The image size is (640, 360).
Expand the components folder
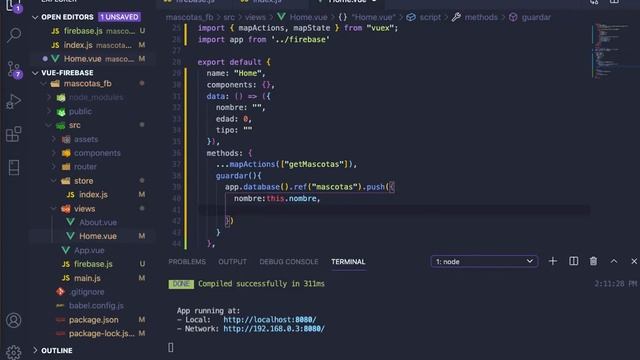(97, 153)
